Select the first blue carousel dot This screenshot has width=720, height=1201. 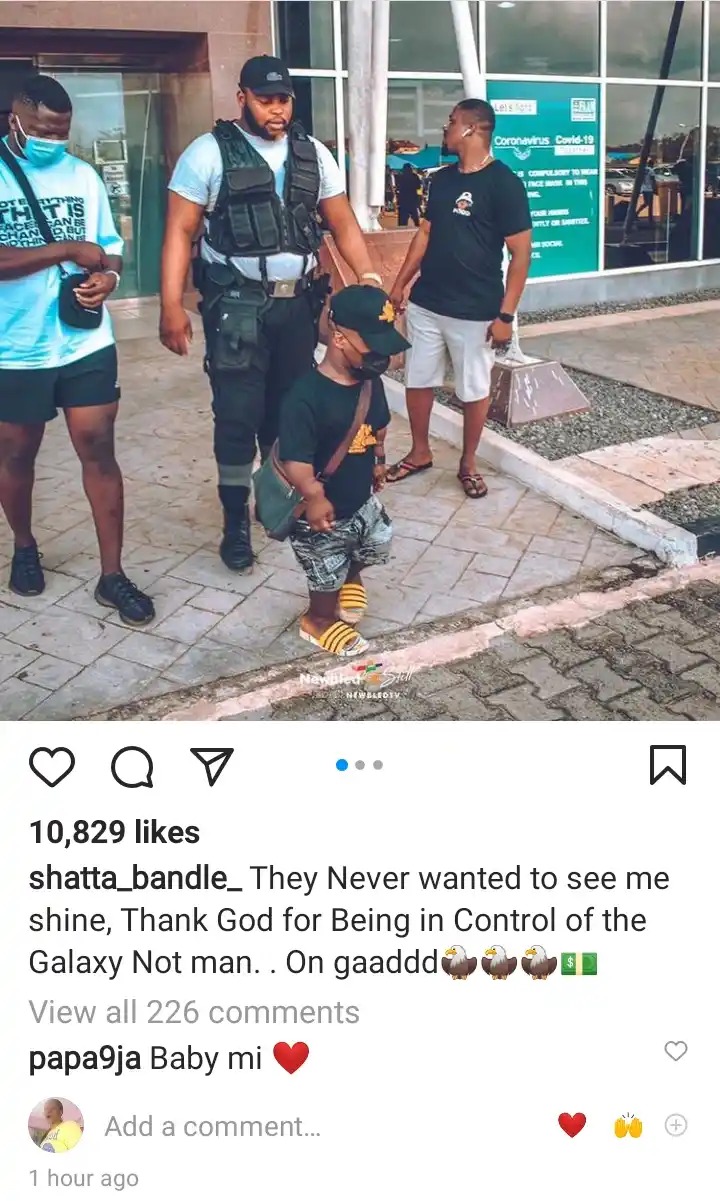click(x=342, y=765)
